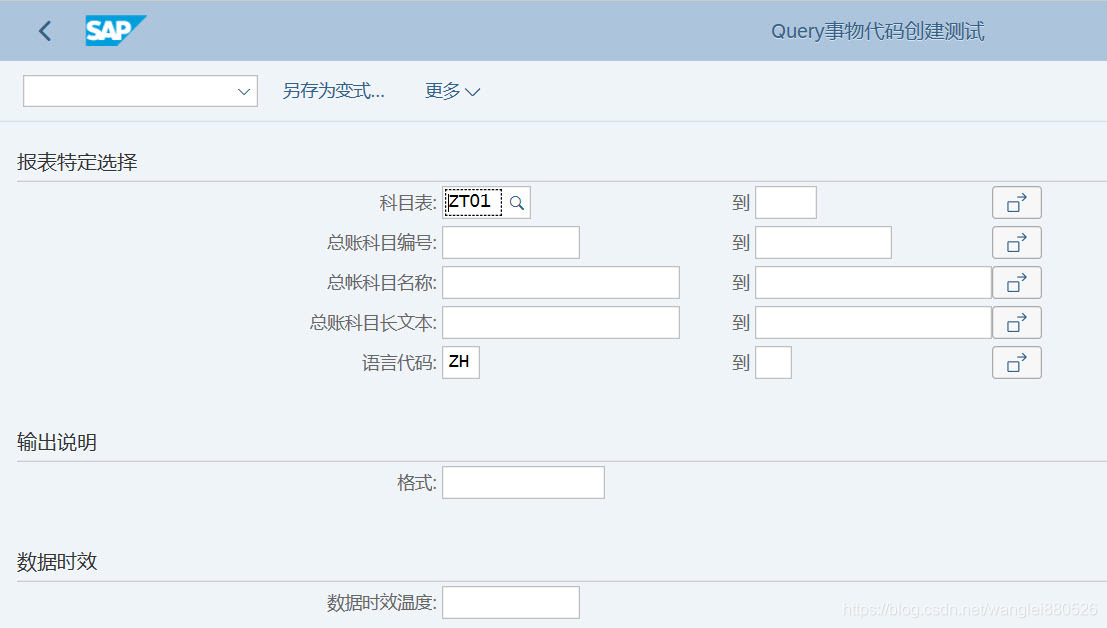
Task: Click the 总账科目长文本 input field
Action: click(560, 322)
